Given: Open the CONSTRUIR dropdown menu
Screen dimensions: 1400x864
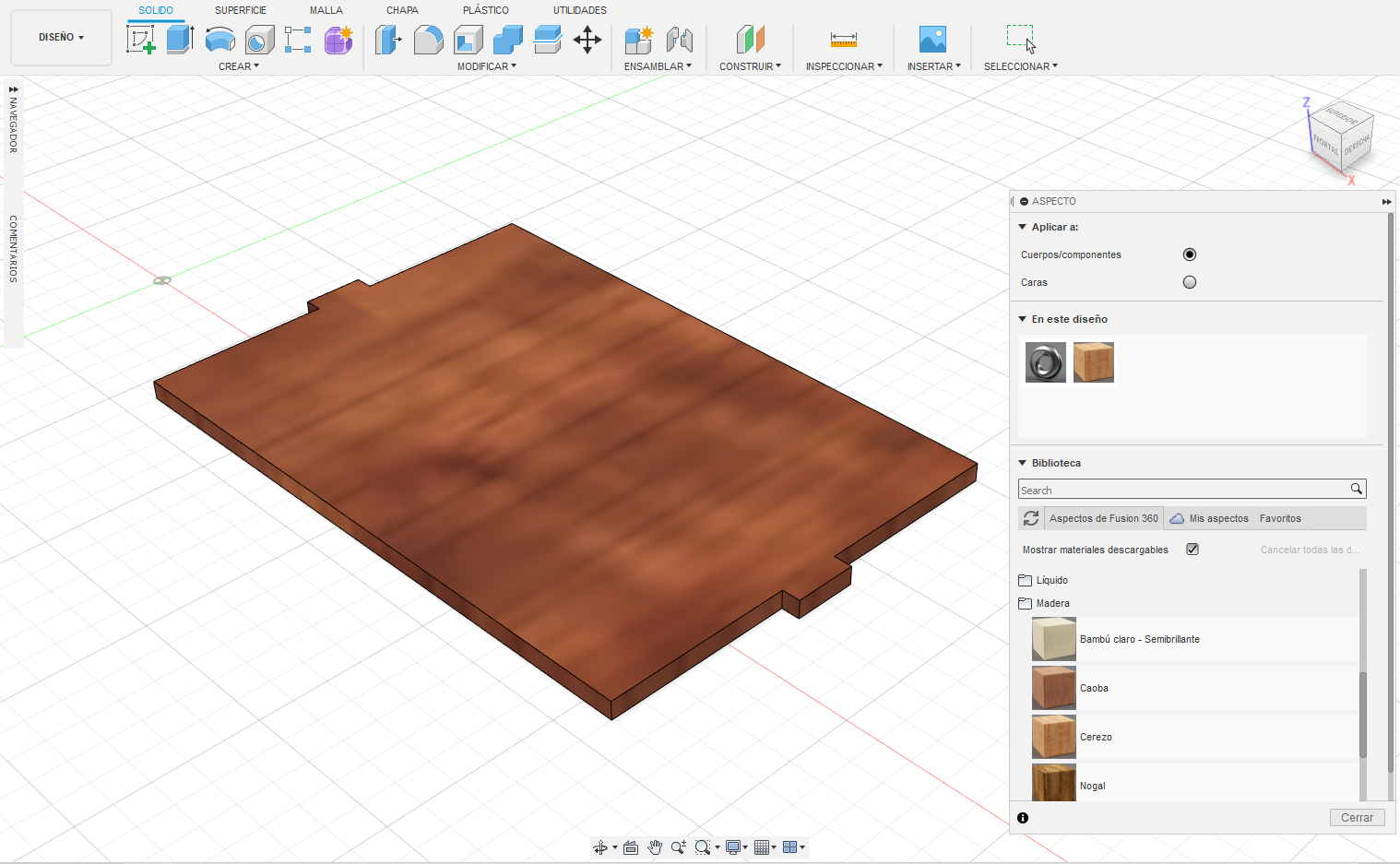Looking at the screenshot, I should coord(750,66).
